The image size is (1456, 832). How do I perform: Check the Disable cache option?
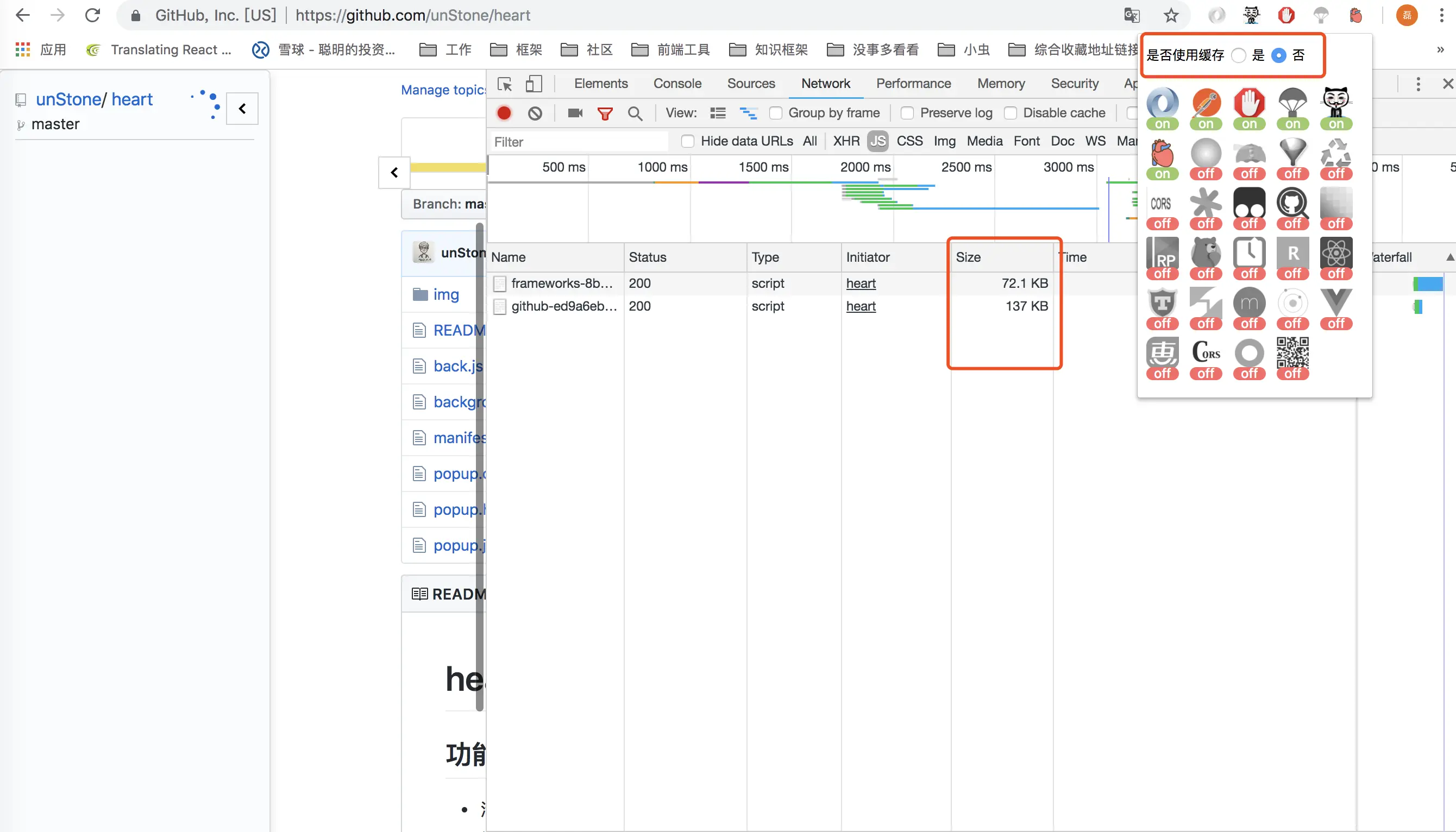click(1011, 113)
